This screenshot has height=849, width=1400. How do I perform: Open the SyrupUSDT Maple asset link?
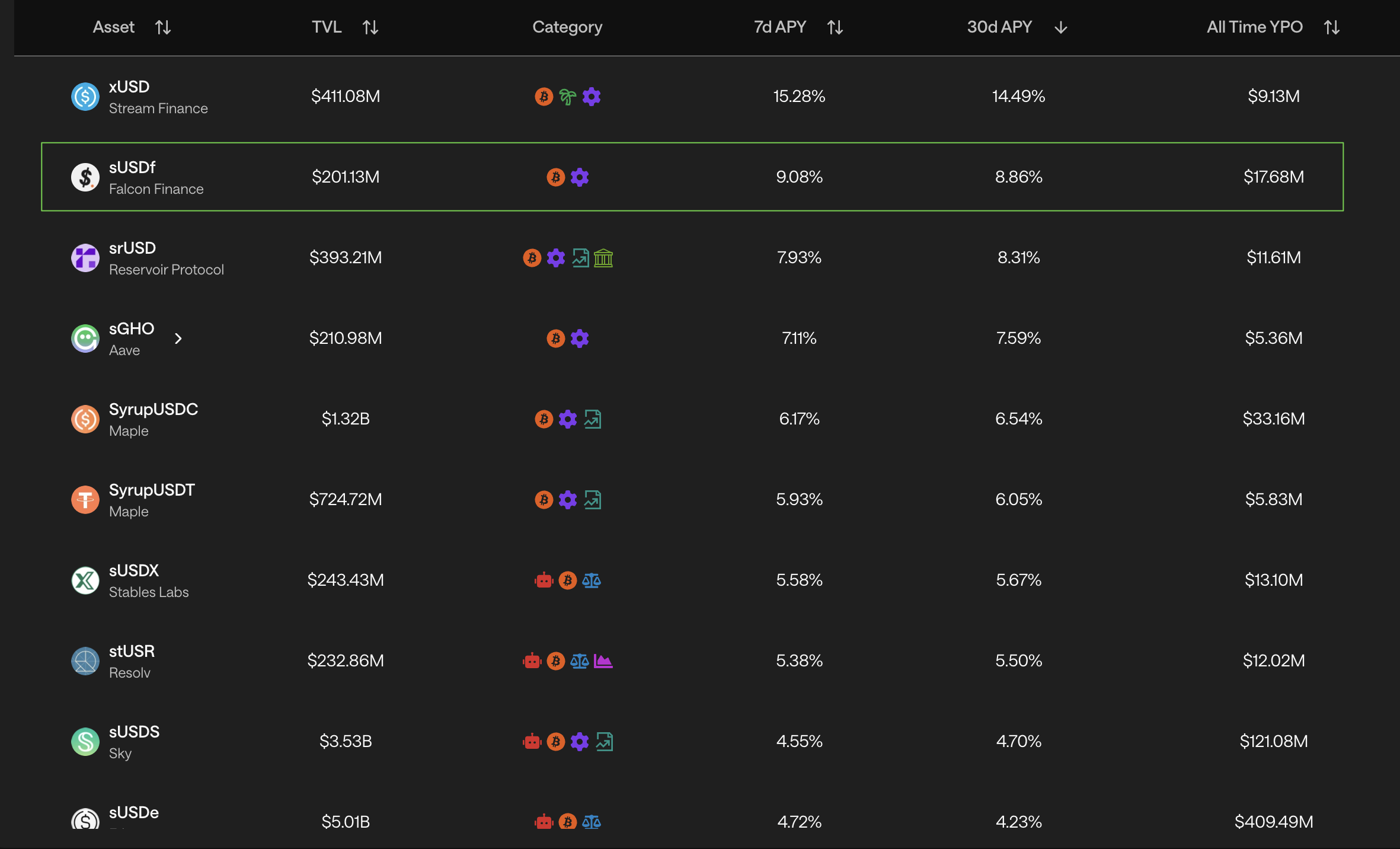pyautogui.click(x=152, y=490)
